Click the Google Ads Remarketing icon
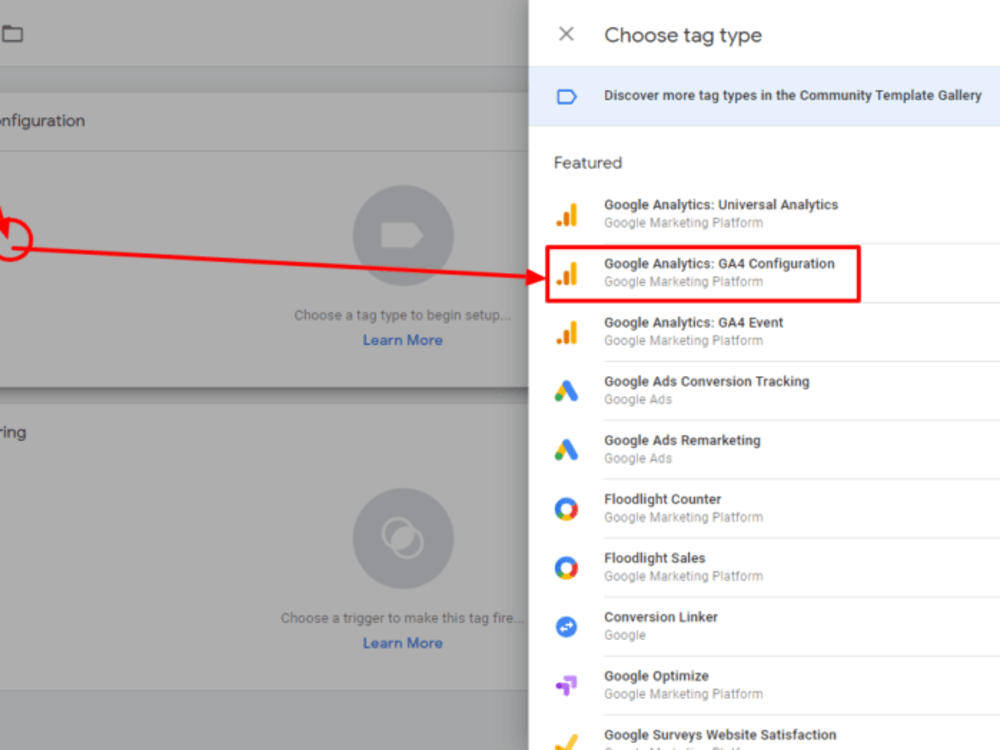This screenshot has height=750, width=1000. point(566,450)
